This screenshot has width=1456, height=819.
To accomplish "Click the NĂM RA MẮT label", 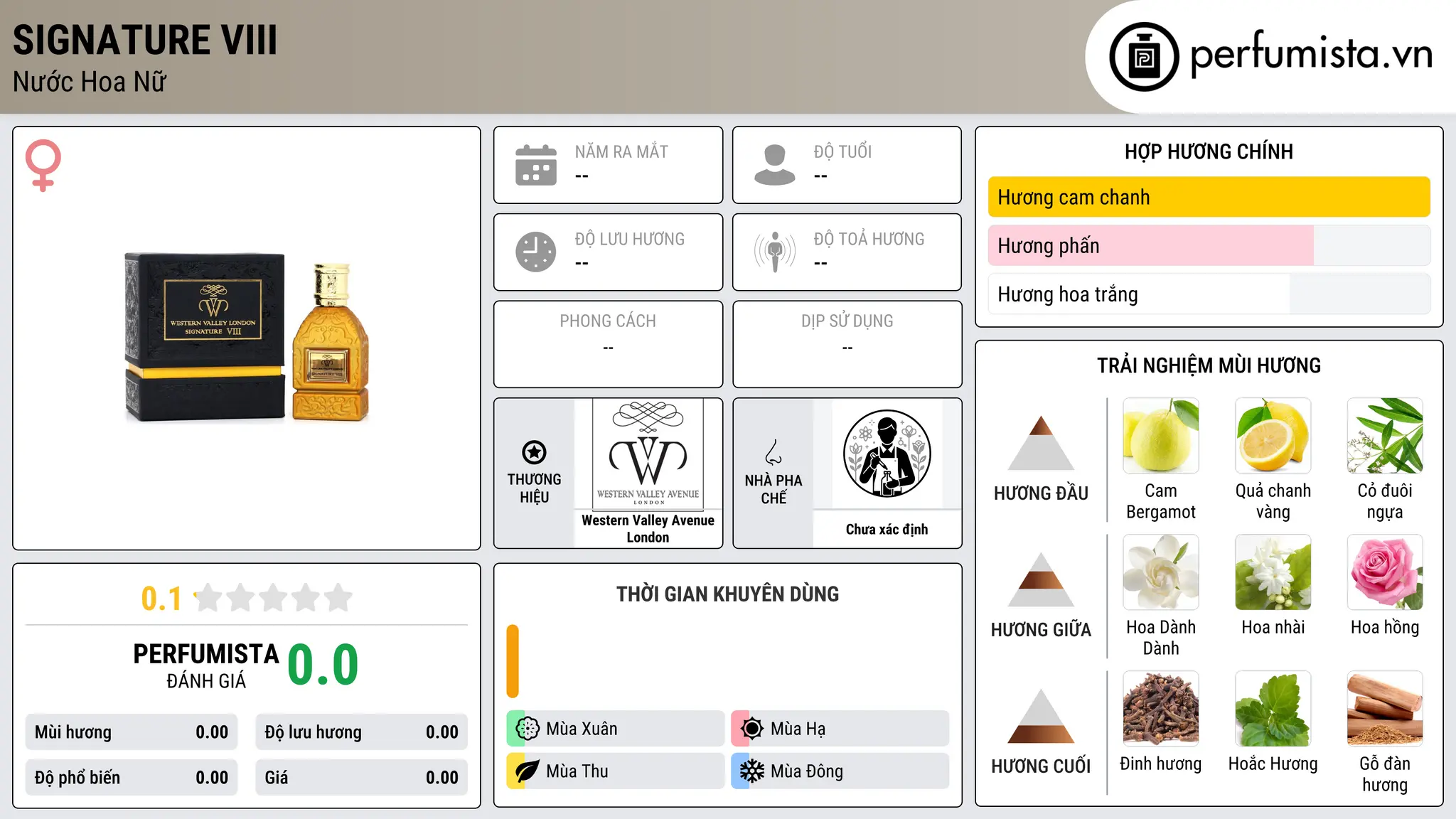I will [x=621, y=151].
